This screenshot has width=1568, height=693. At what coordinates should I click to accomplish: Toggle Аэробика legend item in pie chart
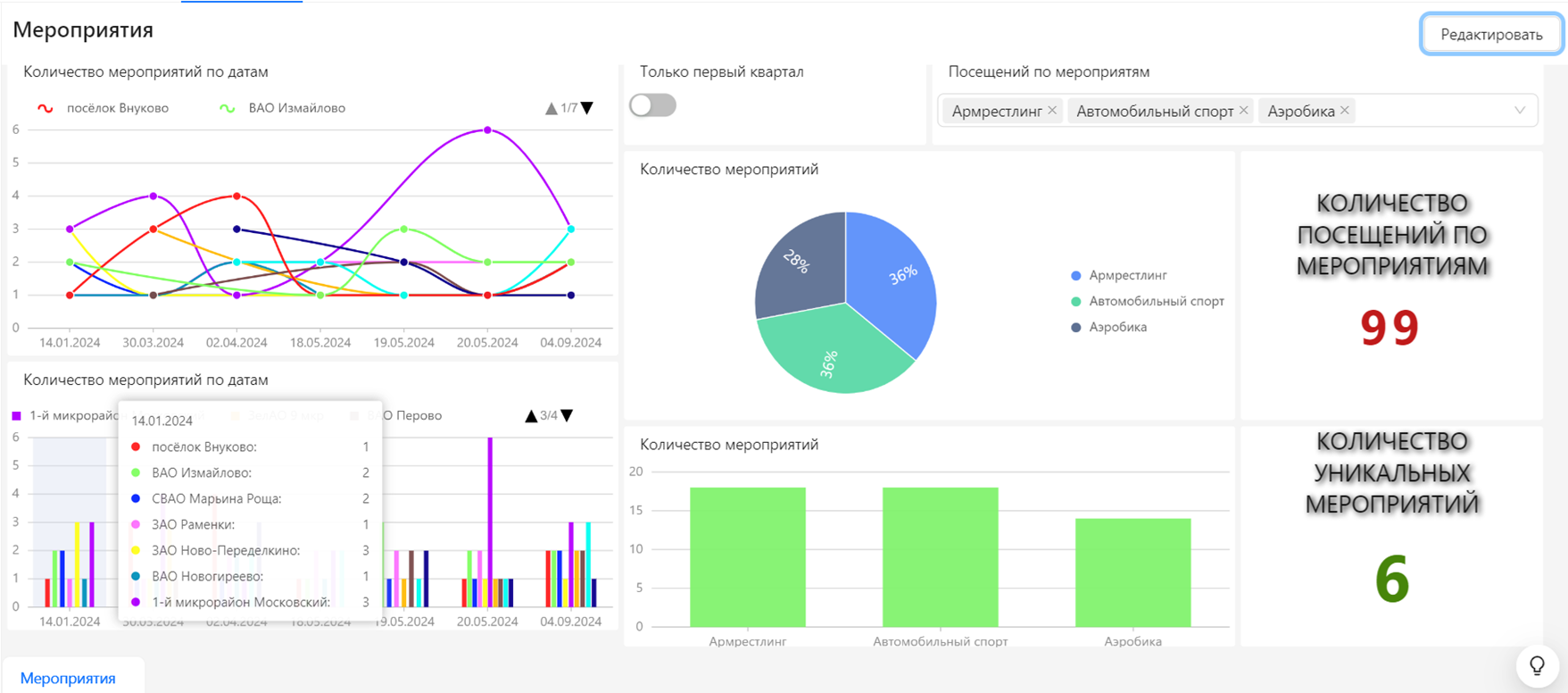(x=1109, y=327)
